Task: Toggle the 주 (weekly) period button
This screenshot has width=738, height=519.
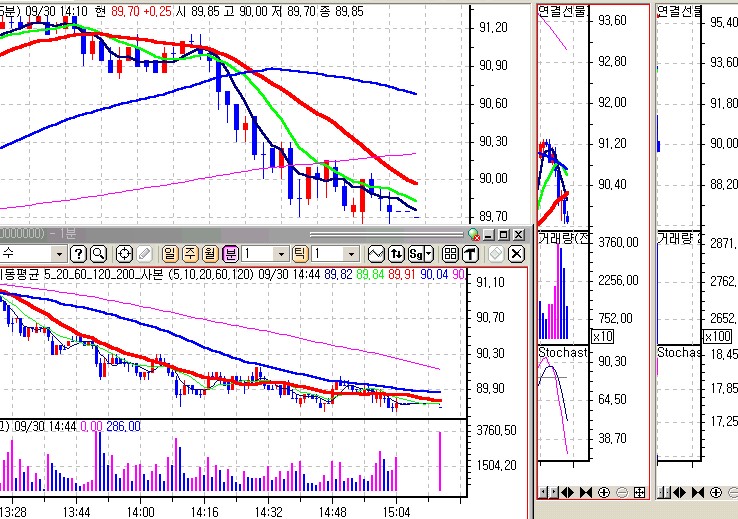Action: (x=190, y=254)
